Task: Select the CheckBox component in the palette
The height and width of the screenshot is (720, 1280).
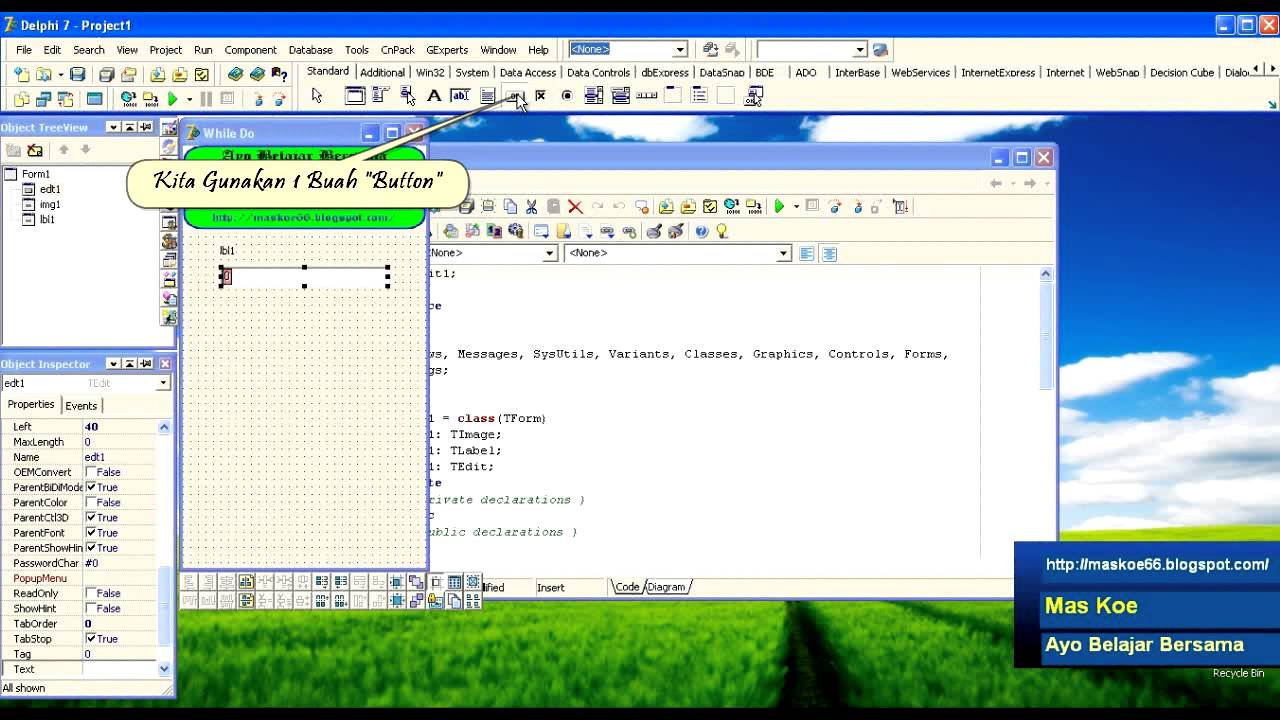Action: point(540,96)
